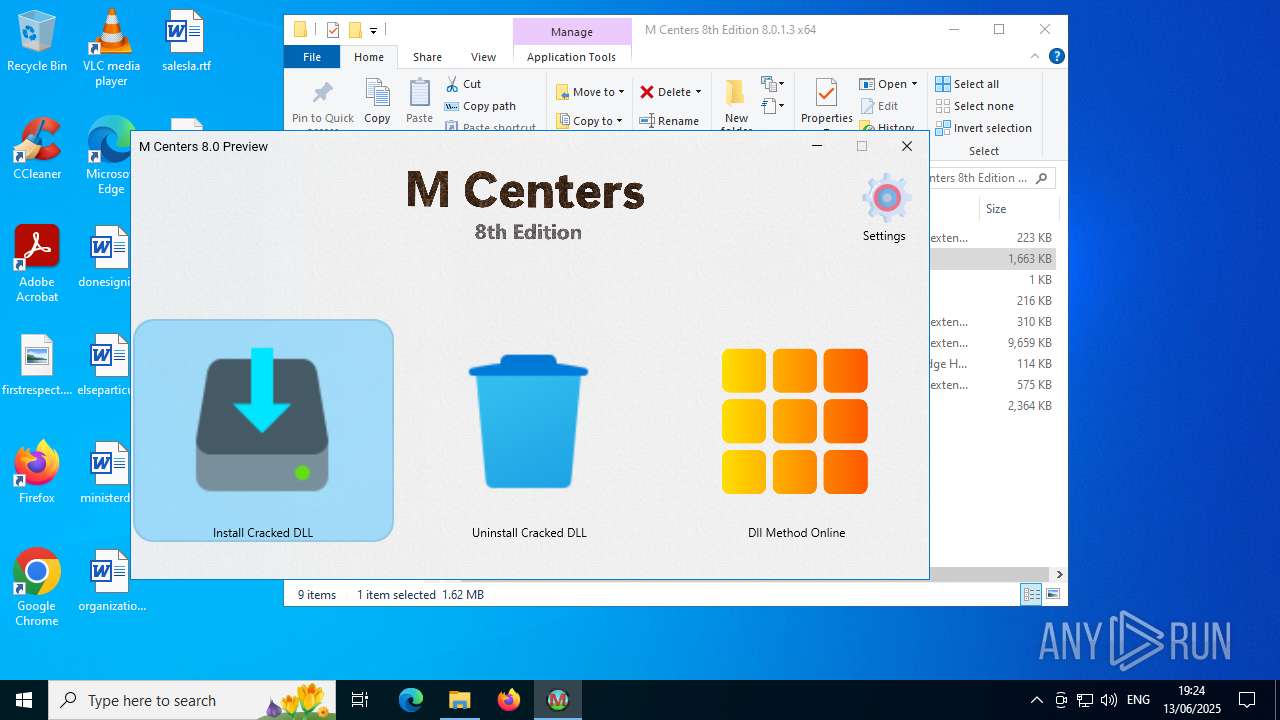Click the Install Cracked DLL drive icon
The image size is (1280, 720).
pyautogui.click(x=263, y=419)
